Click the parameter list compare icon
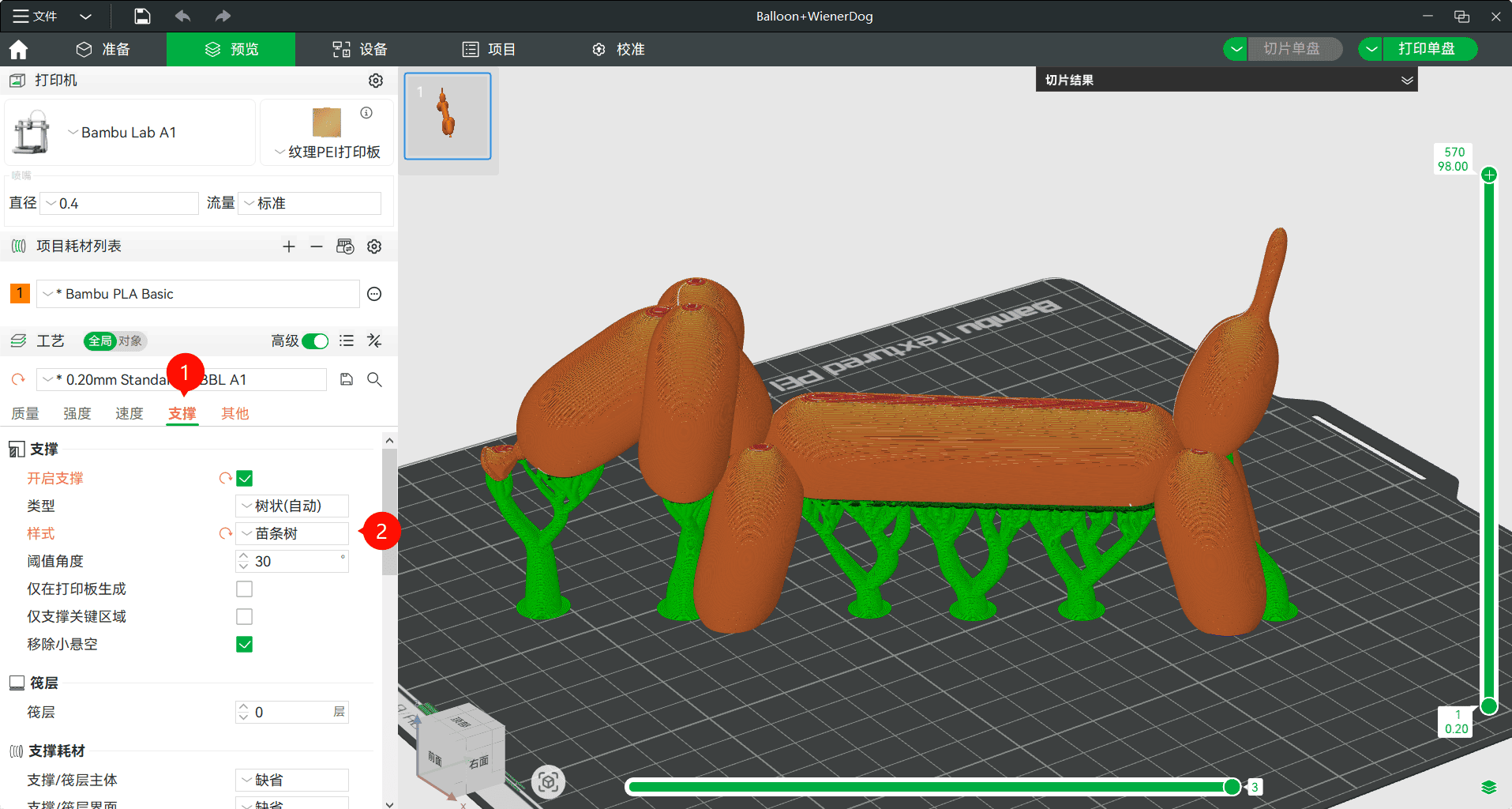The height and width of the screenshot is (809, 1512). pyautogui.click(x=346, y=341)
